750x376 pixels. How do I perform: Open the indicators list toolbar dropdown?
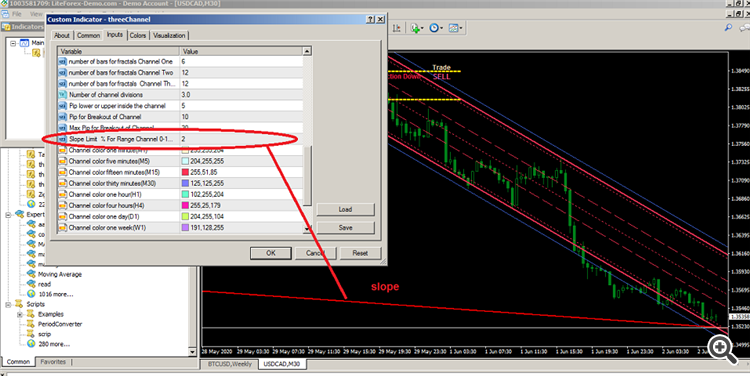coord(417,28)
